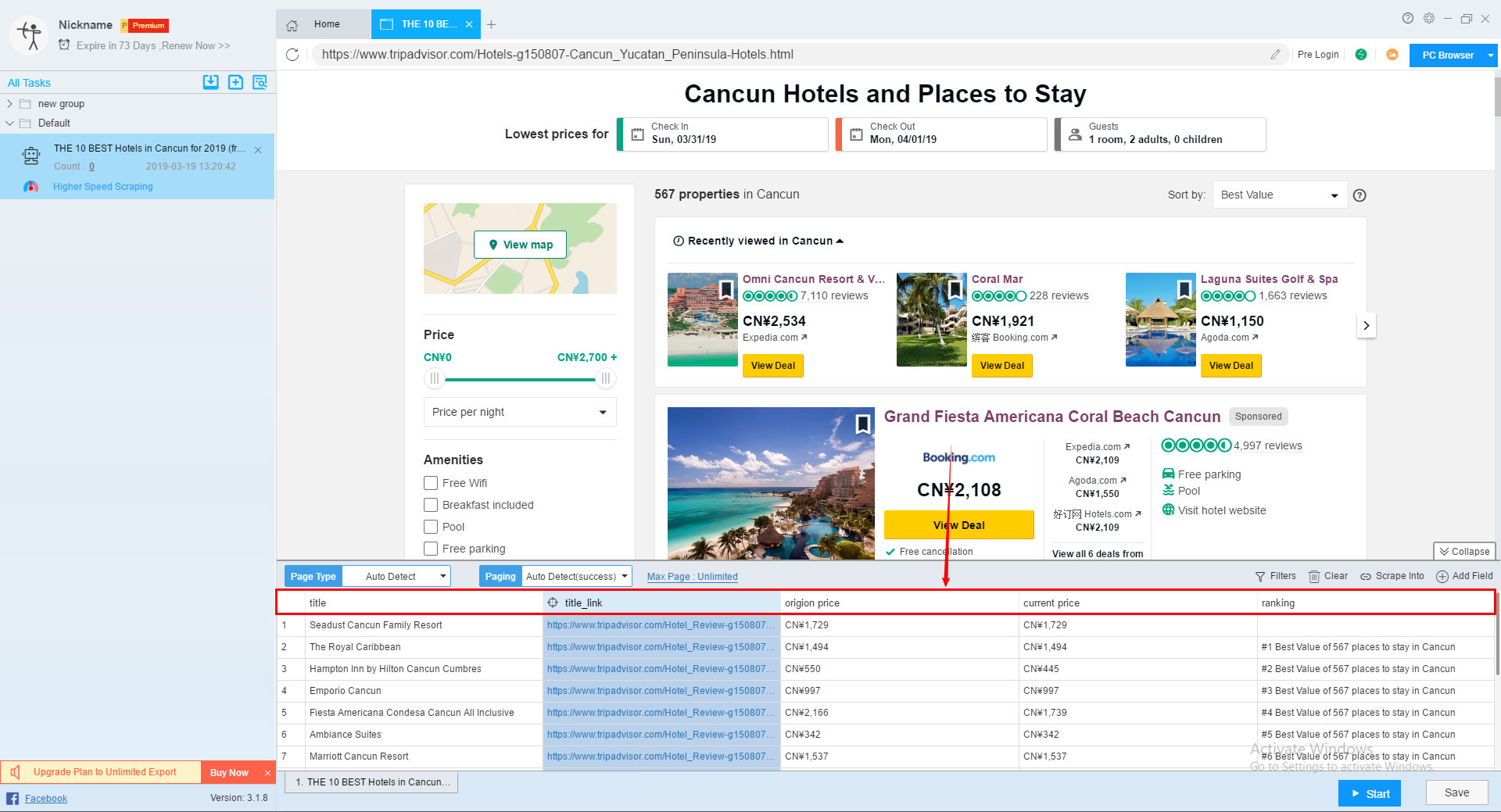This screenshot has height=812, width=1501.
Task: Check the Pool amenity checkbox
Action: (431, 527)
